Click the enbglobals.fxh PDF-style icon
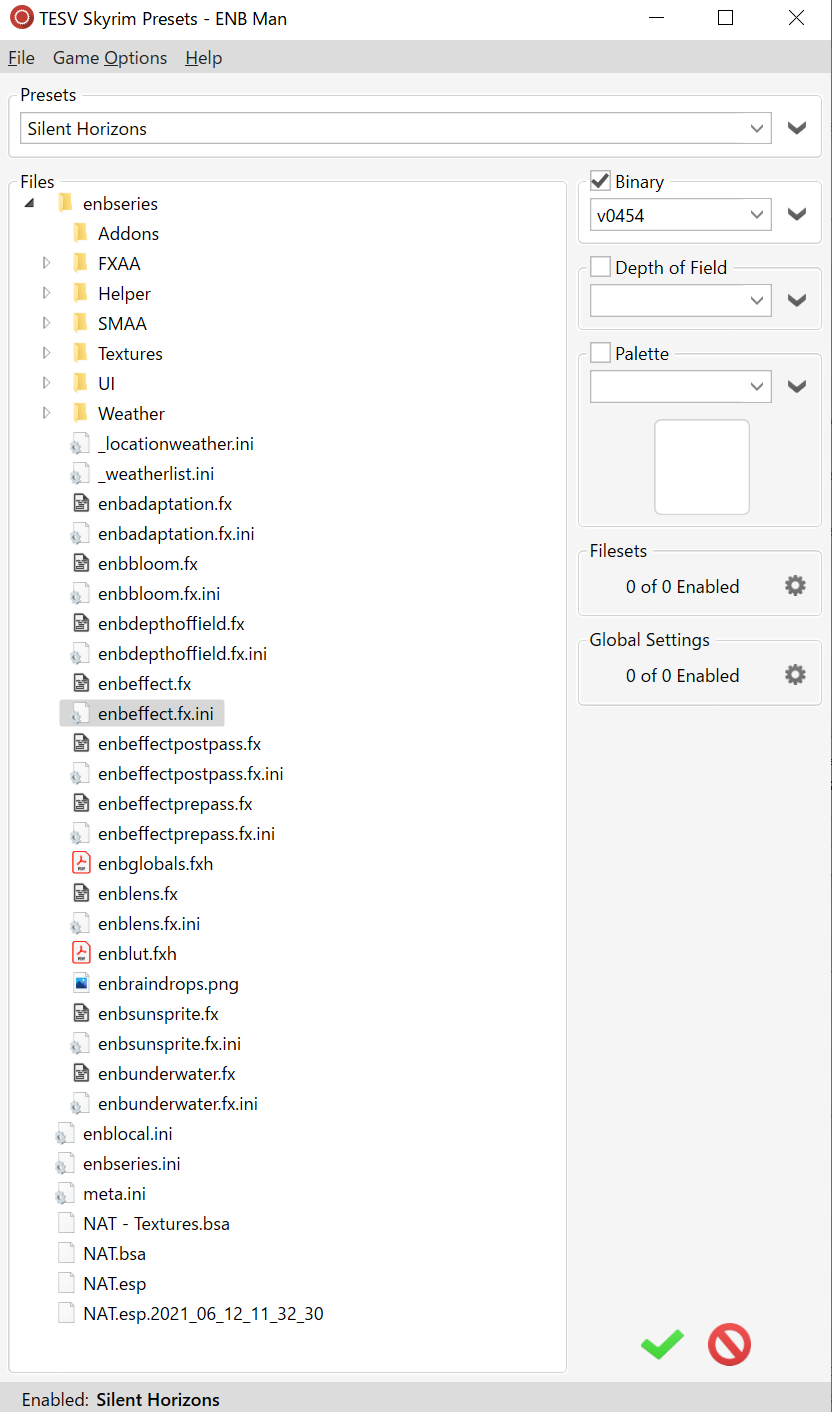This screenshot has height=1412, width=833. (81, 863)
